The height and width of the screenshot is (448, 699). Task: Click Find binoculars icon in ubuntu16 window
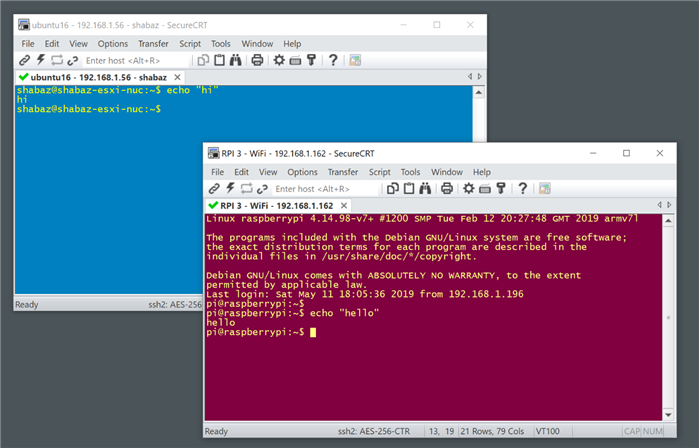tap(235, 60)
